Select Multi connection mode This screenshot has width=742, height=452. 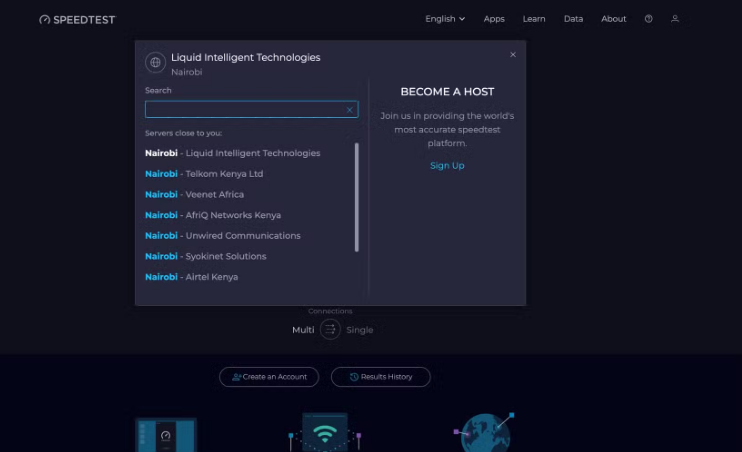(x=303, y=330)
